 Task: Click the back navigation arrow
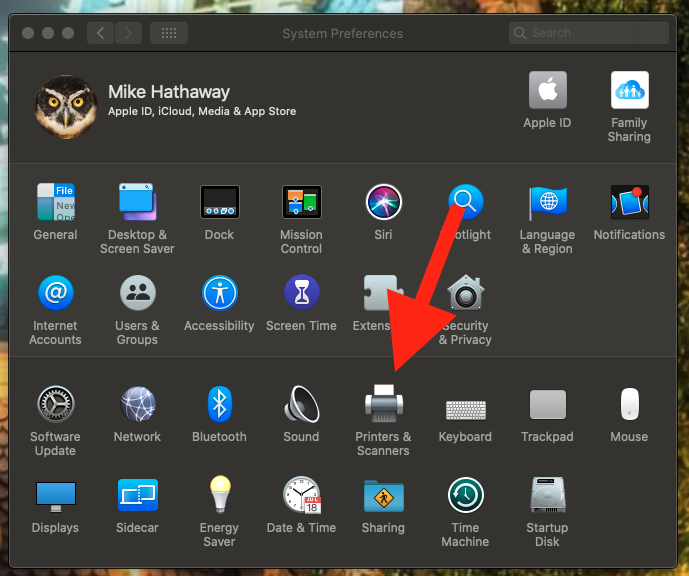100,33
